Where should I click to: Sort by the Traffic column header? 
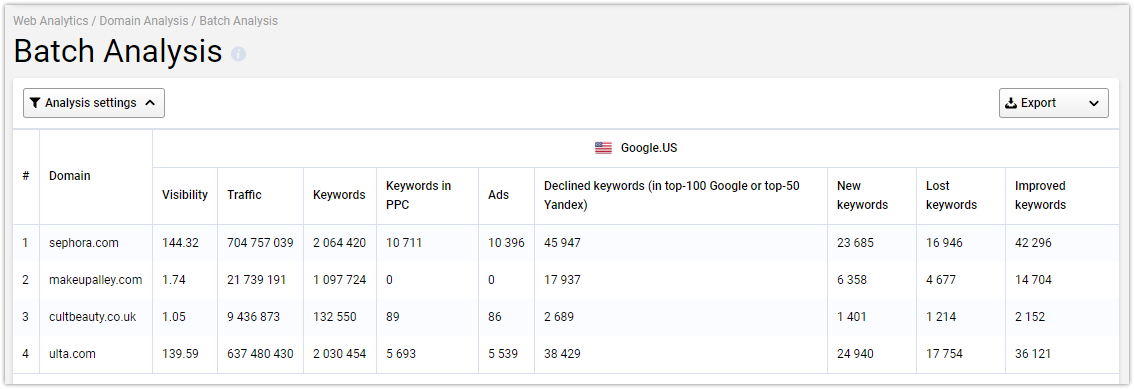pyautogui.click(x=244, y=194)
